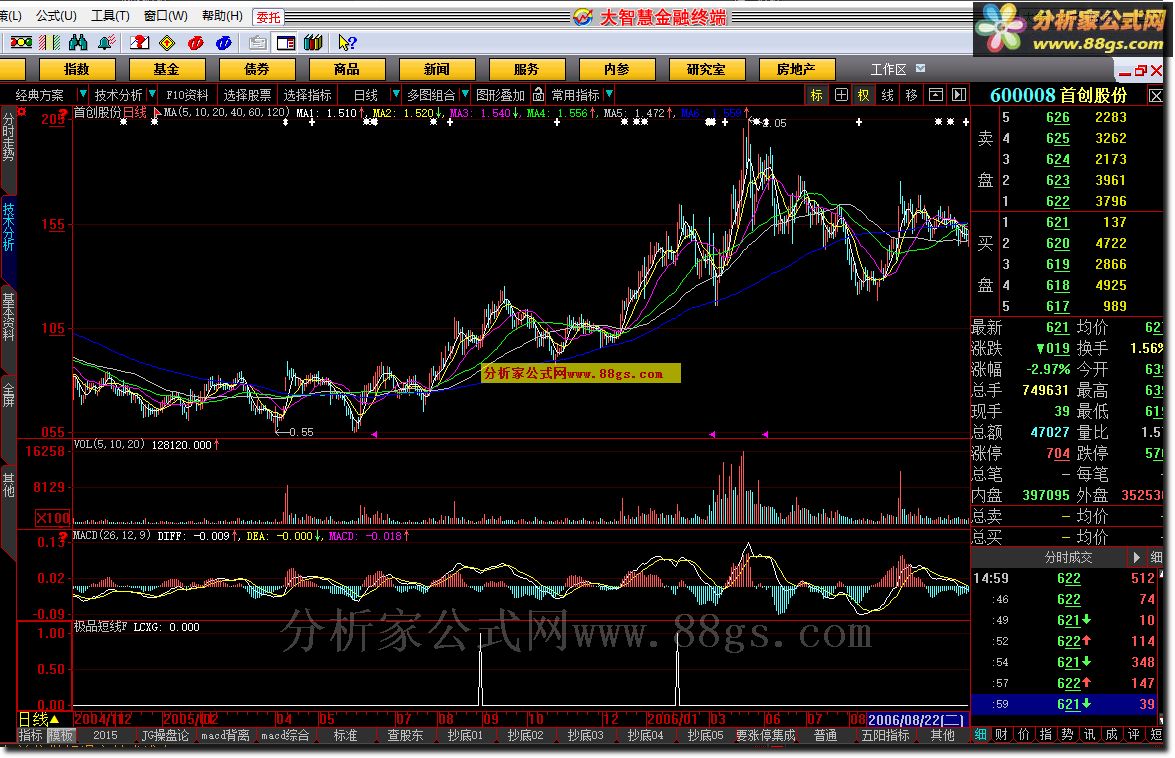The height and width of the screenshot is (758, 1175).
Task: Click the 2006/08/22 date marker
Action: point(916,720)
